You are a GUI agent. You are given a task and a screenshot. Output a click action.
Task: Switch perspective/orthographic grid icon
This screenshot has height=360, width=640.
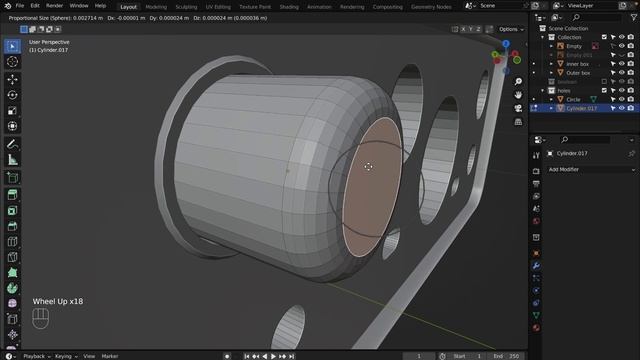(x=518, y=122)
